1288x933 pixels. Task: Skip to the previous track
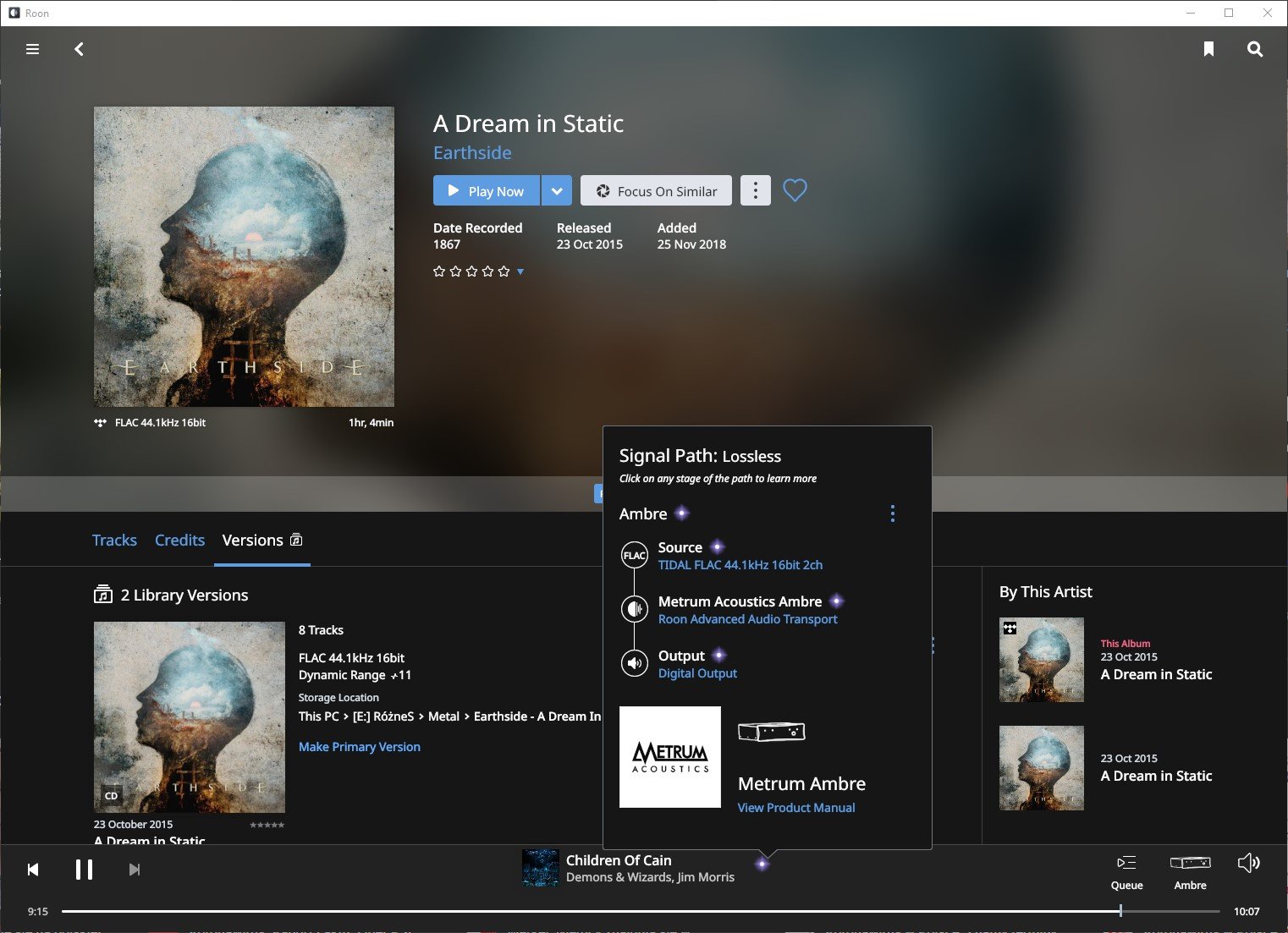(33, 870)
